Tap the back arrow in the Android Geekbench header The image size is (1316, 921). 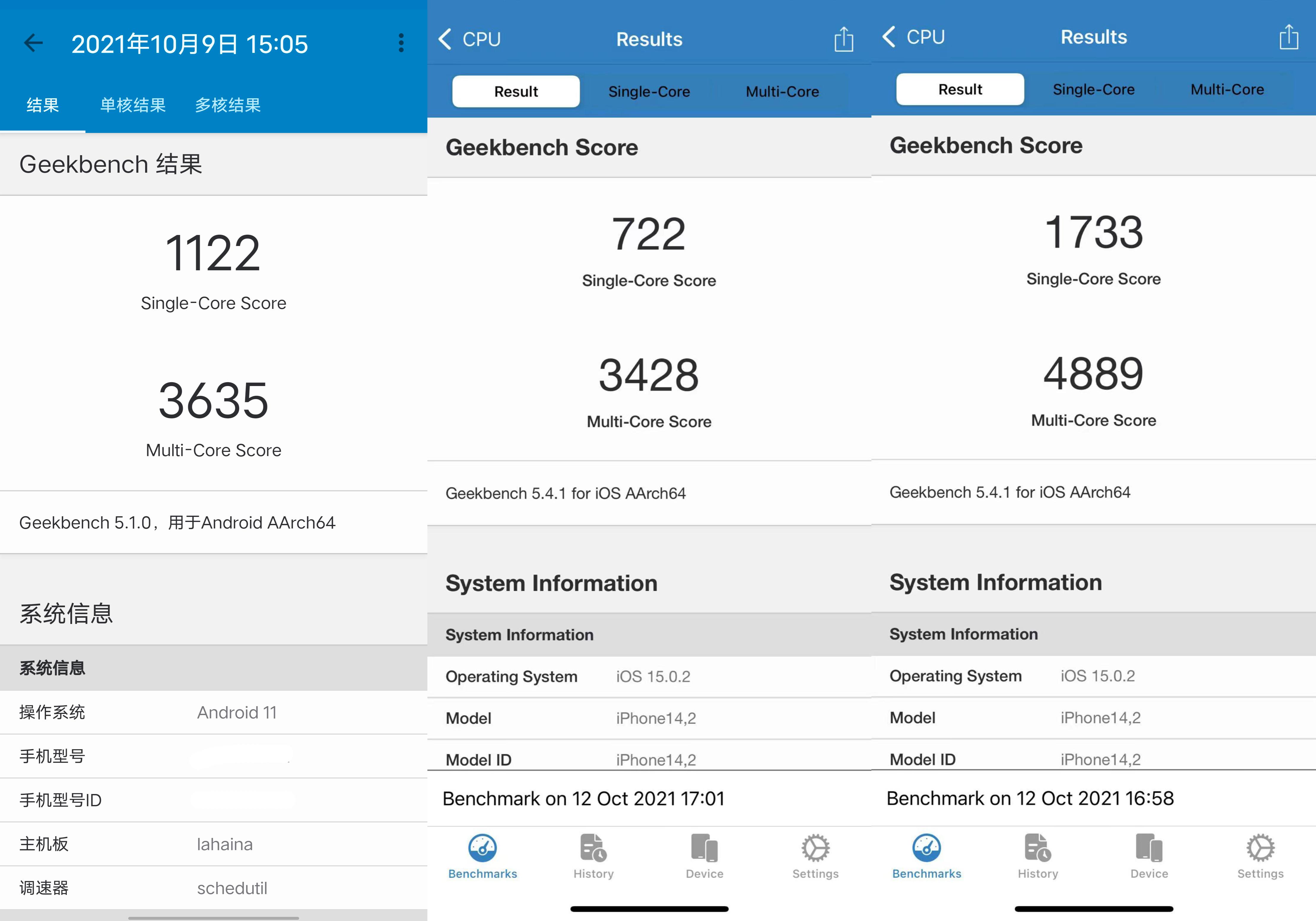pos(33,43)
